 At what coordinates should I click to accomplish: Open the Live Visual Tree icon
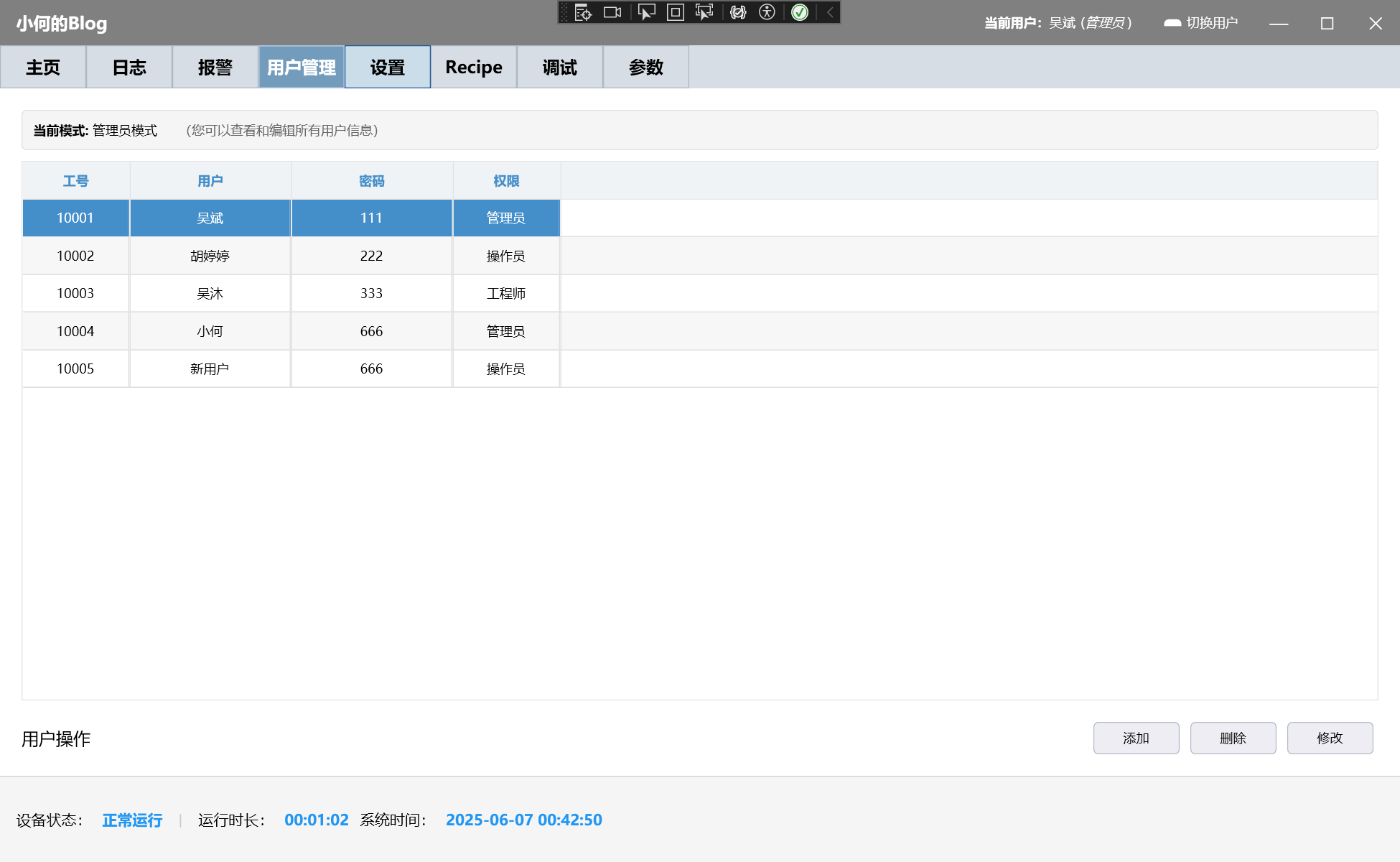(x=583, y=12)
